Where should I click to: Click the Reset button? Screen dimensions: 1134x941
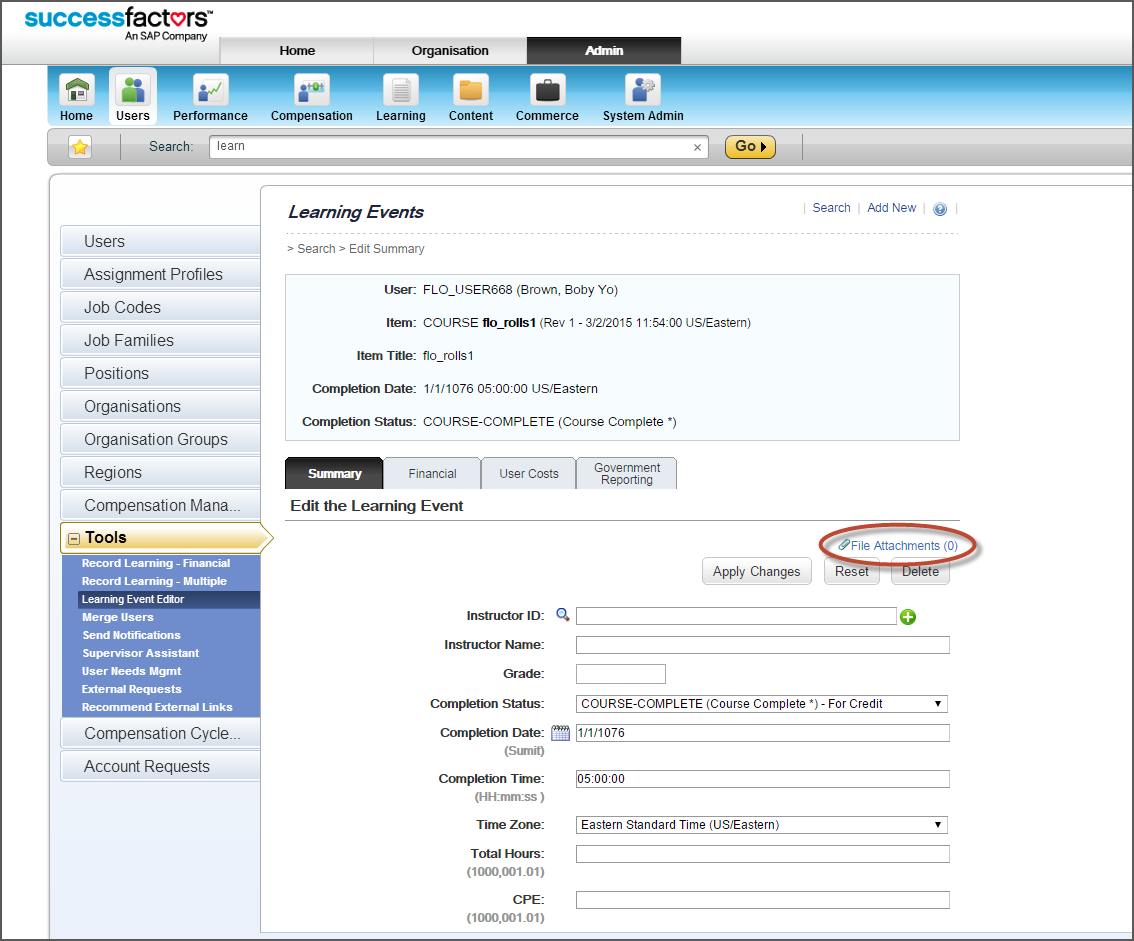852,571
